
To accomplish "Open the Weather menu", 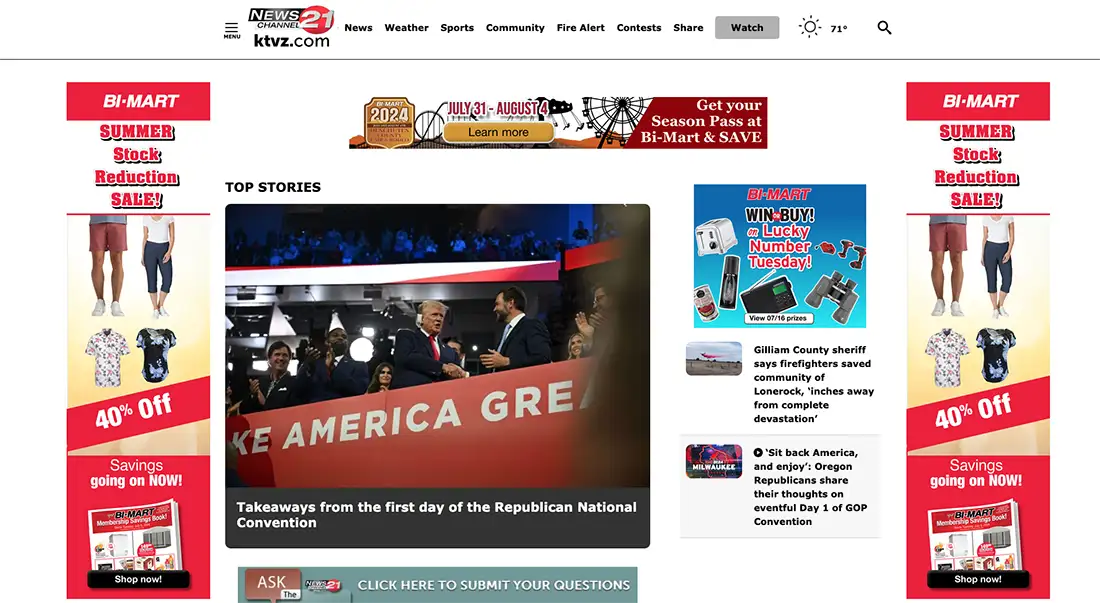I will click(406, 27).
